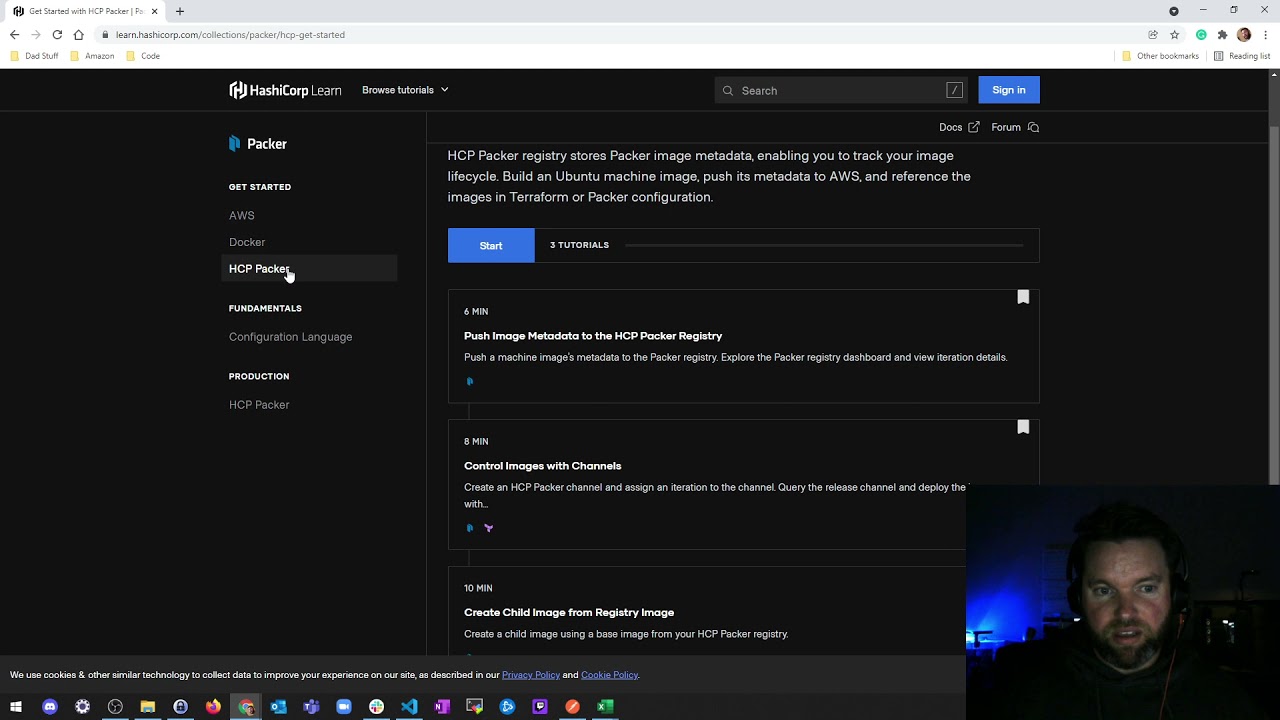Viewport: 1280px width, 720px height.
Task: Open the Other bookmarks folder
Action: point(1160,56)
